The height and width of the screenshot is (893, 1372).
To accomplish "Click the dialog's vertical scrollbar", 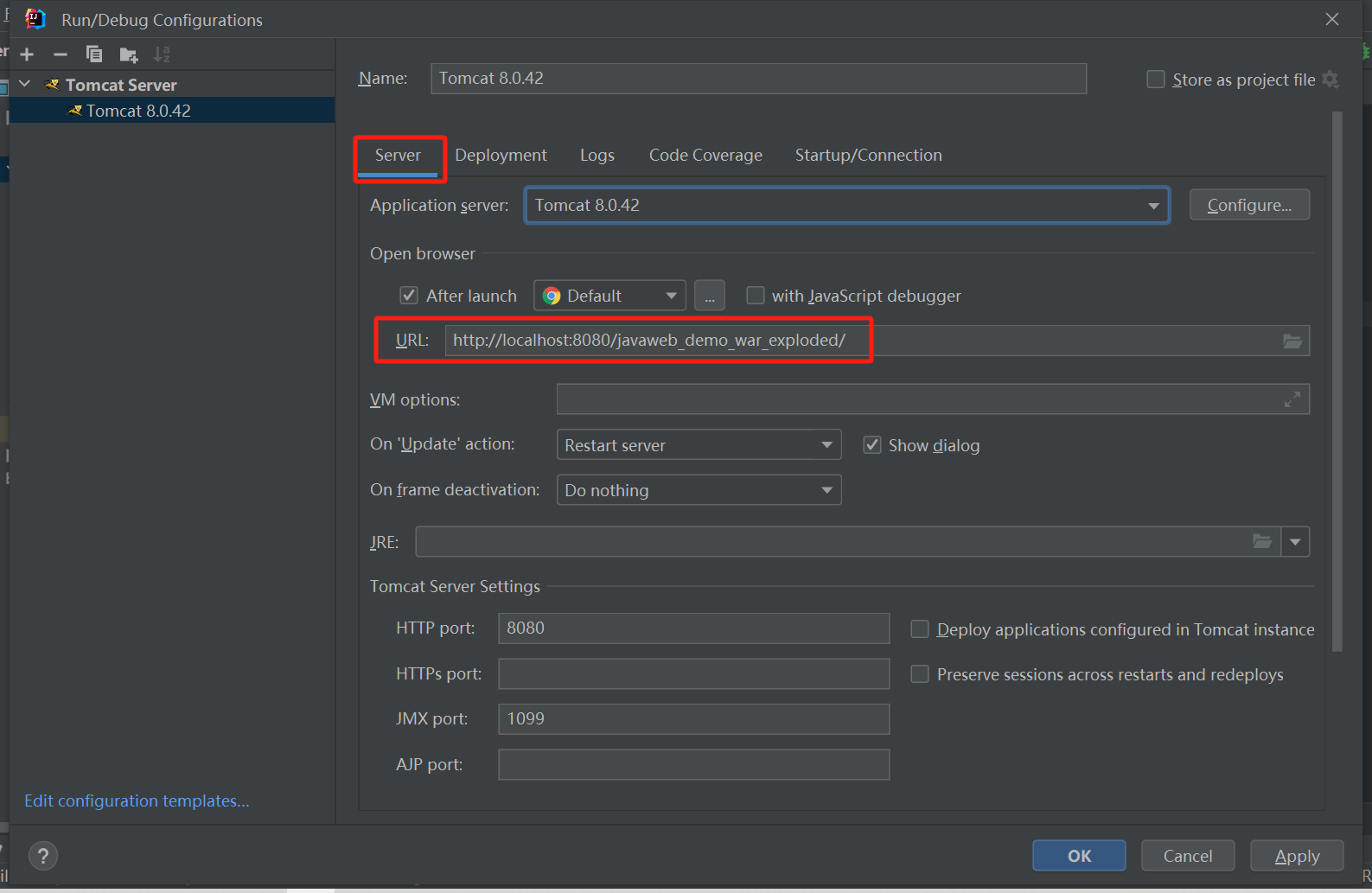I will tap(1337, 380).
